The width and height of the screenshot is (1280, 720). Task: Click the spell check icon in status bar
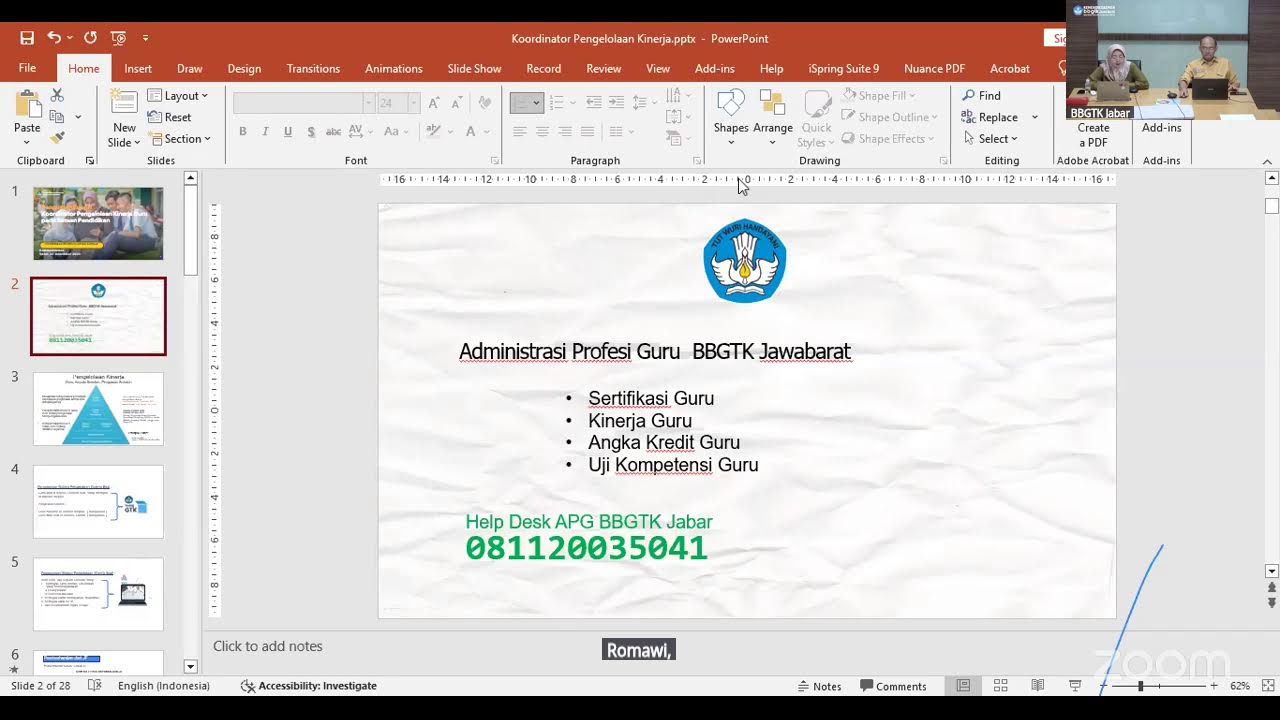click(95, 686)
